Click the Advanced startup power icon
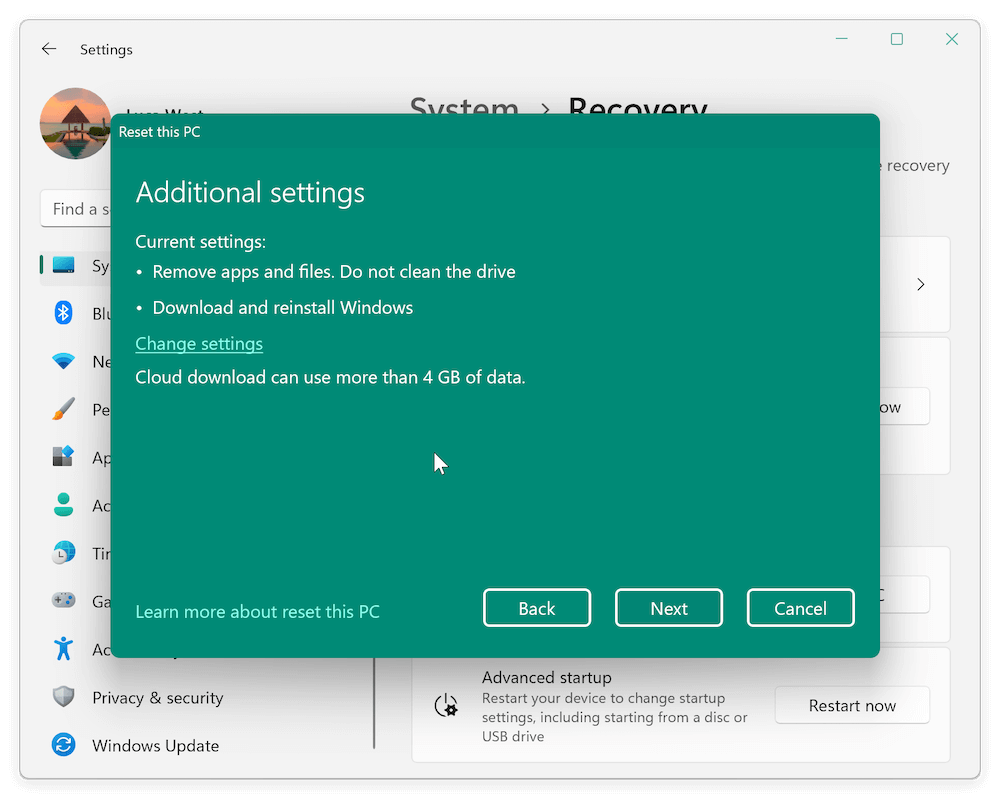The image size is (1000, 799). point(447,705)
